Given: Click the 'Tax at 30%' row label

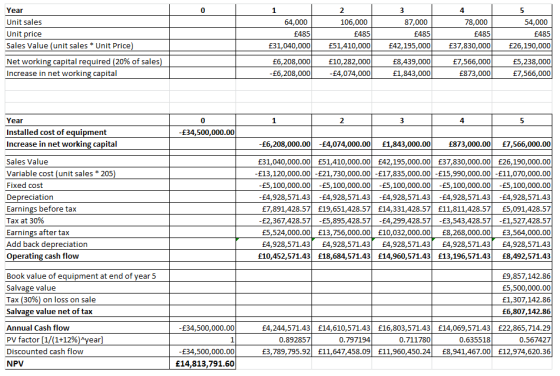Looking at the screenshot, I should pos(25,221).
